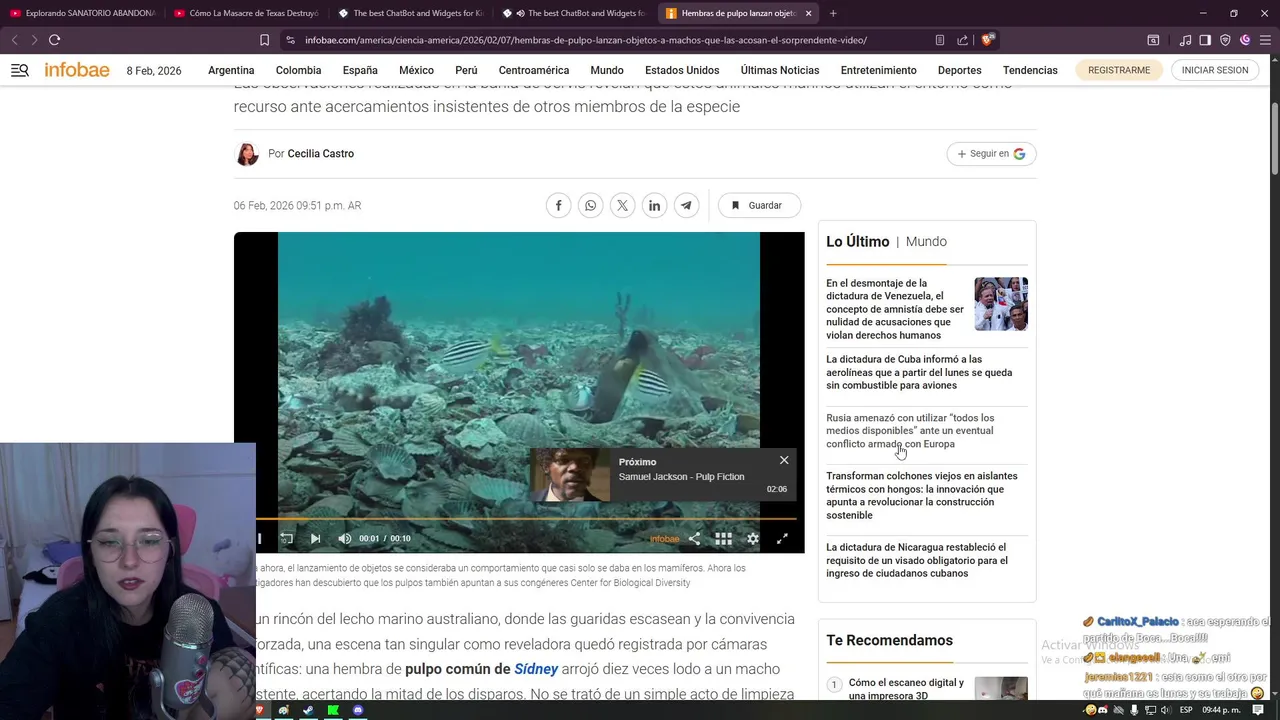Share the article on Telegram
1280x720 pixels.
click(x=686, y=205)
